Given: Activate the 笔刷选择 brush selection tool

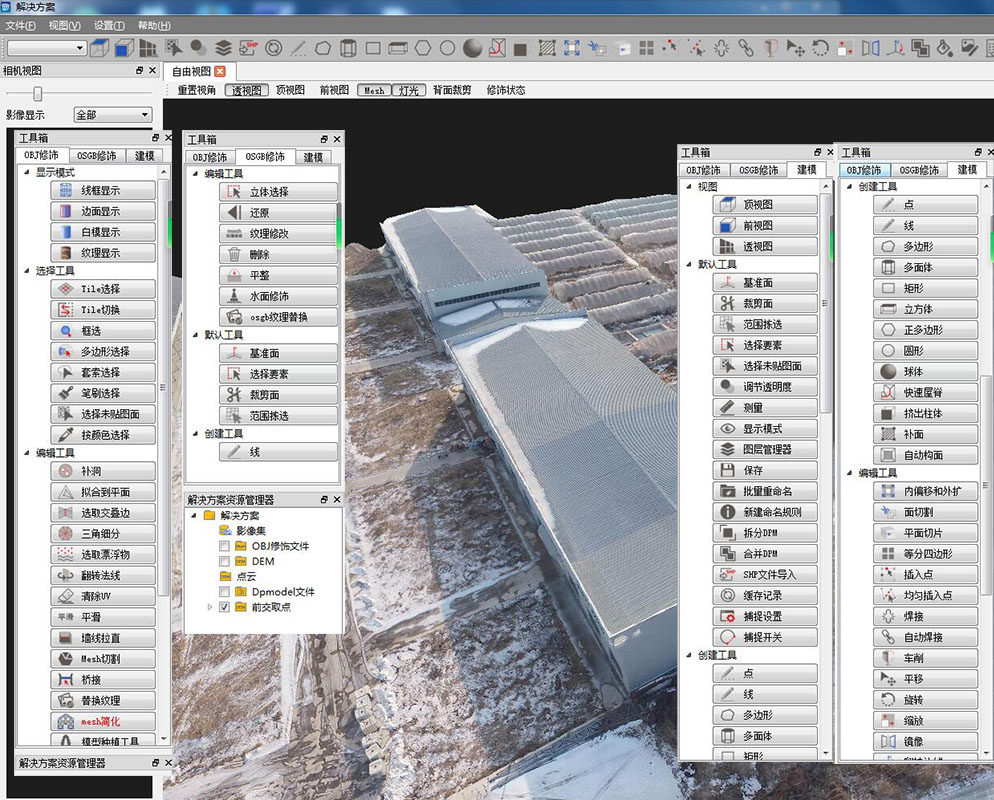Looking at the screenshot, I should tap(104, 392).
